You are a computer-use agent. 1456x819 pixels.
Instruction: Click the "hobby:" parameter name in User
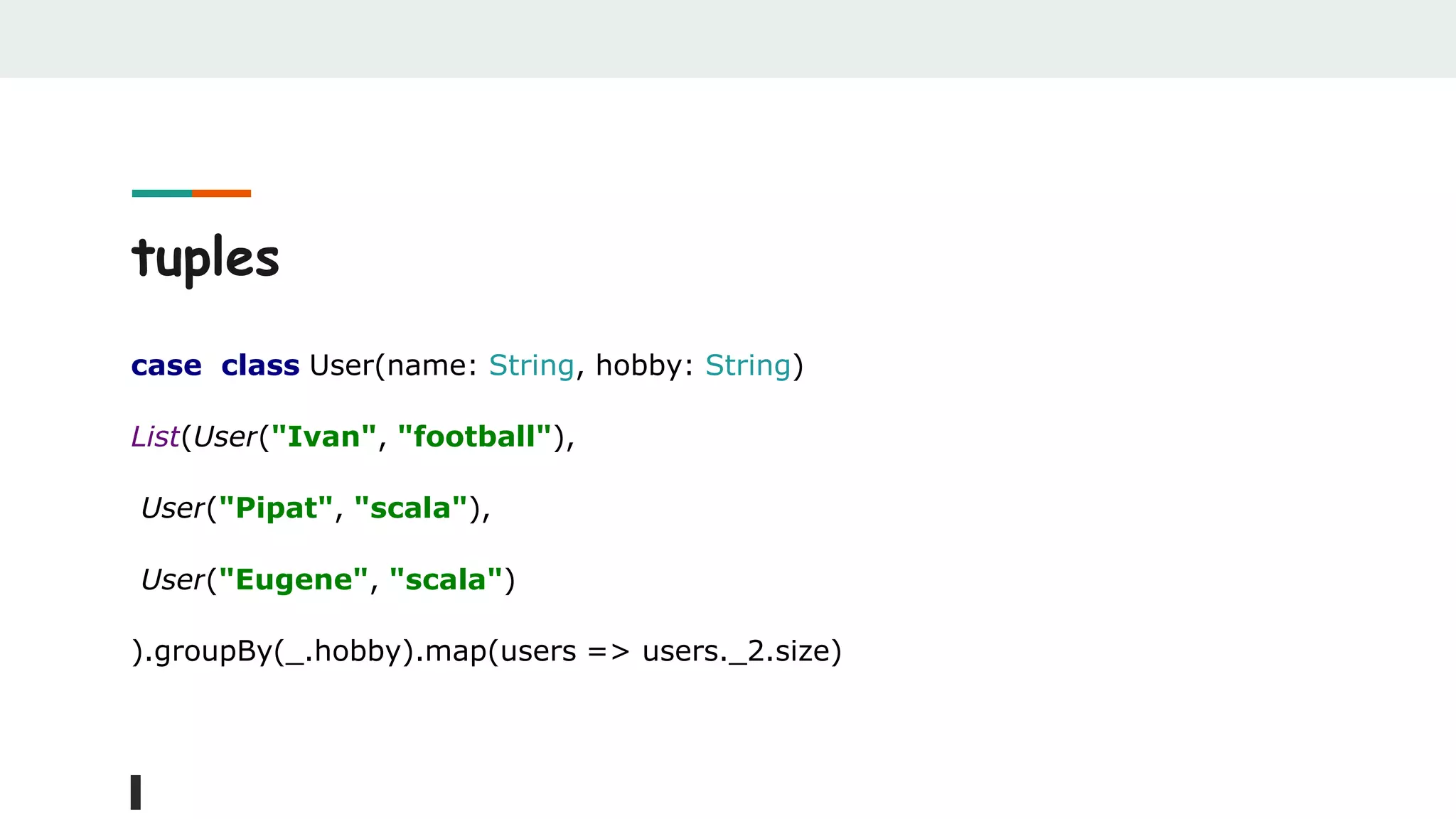pos(644,365)
